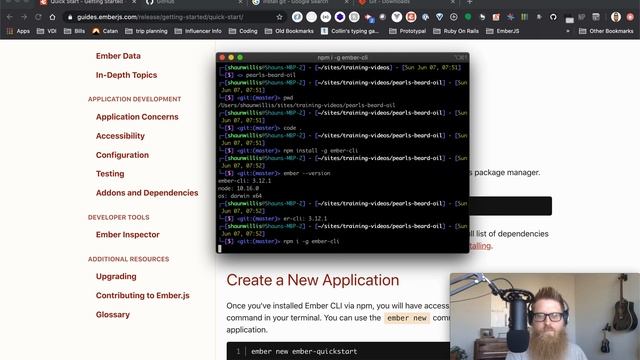
Task: Expand the Coding bookmarks folder
Action: (x=243, y=31)
